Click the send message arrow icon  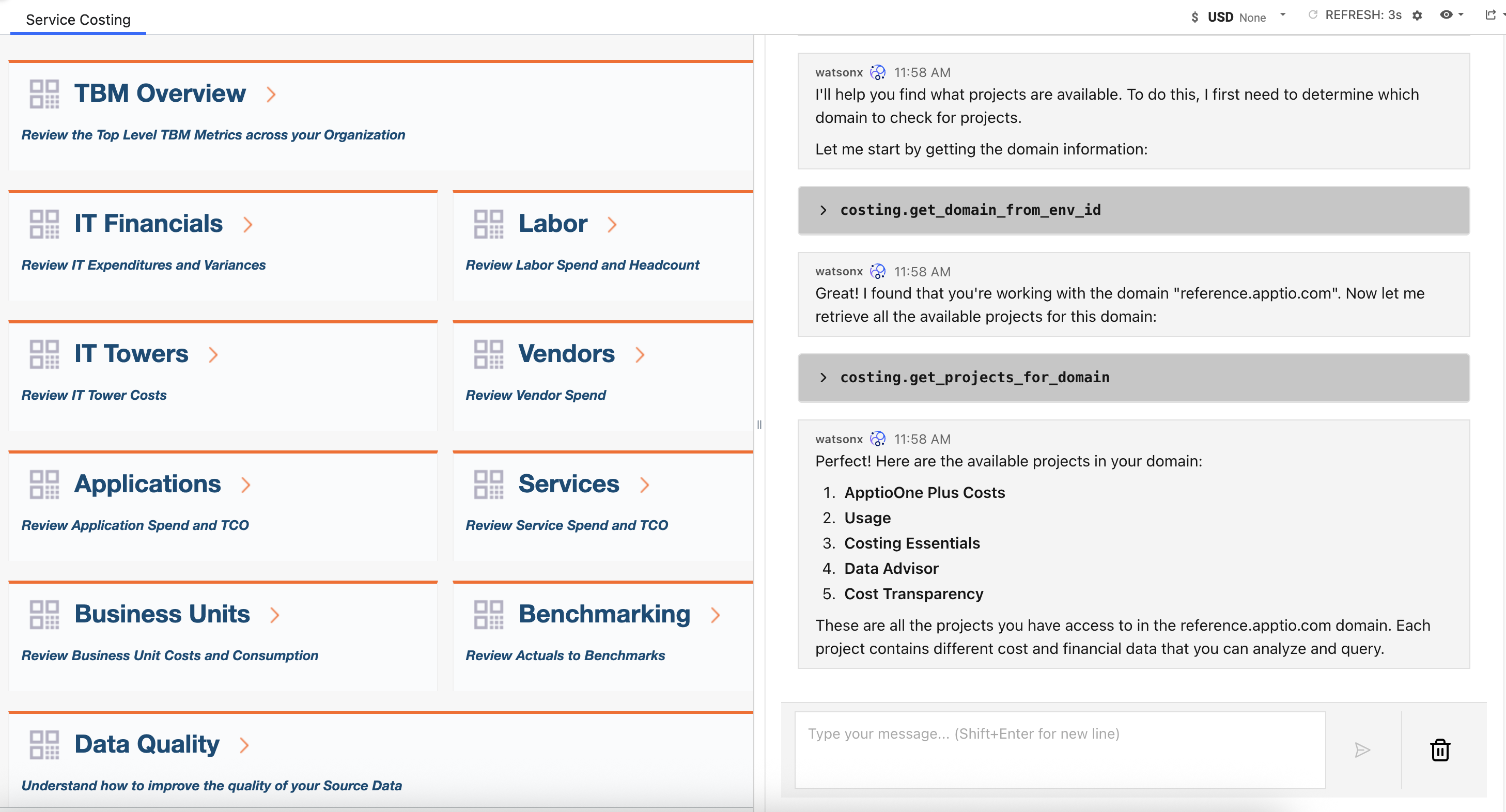tap(1362, 750)
